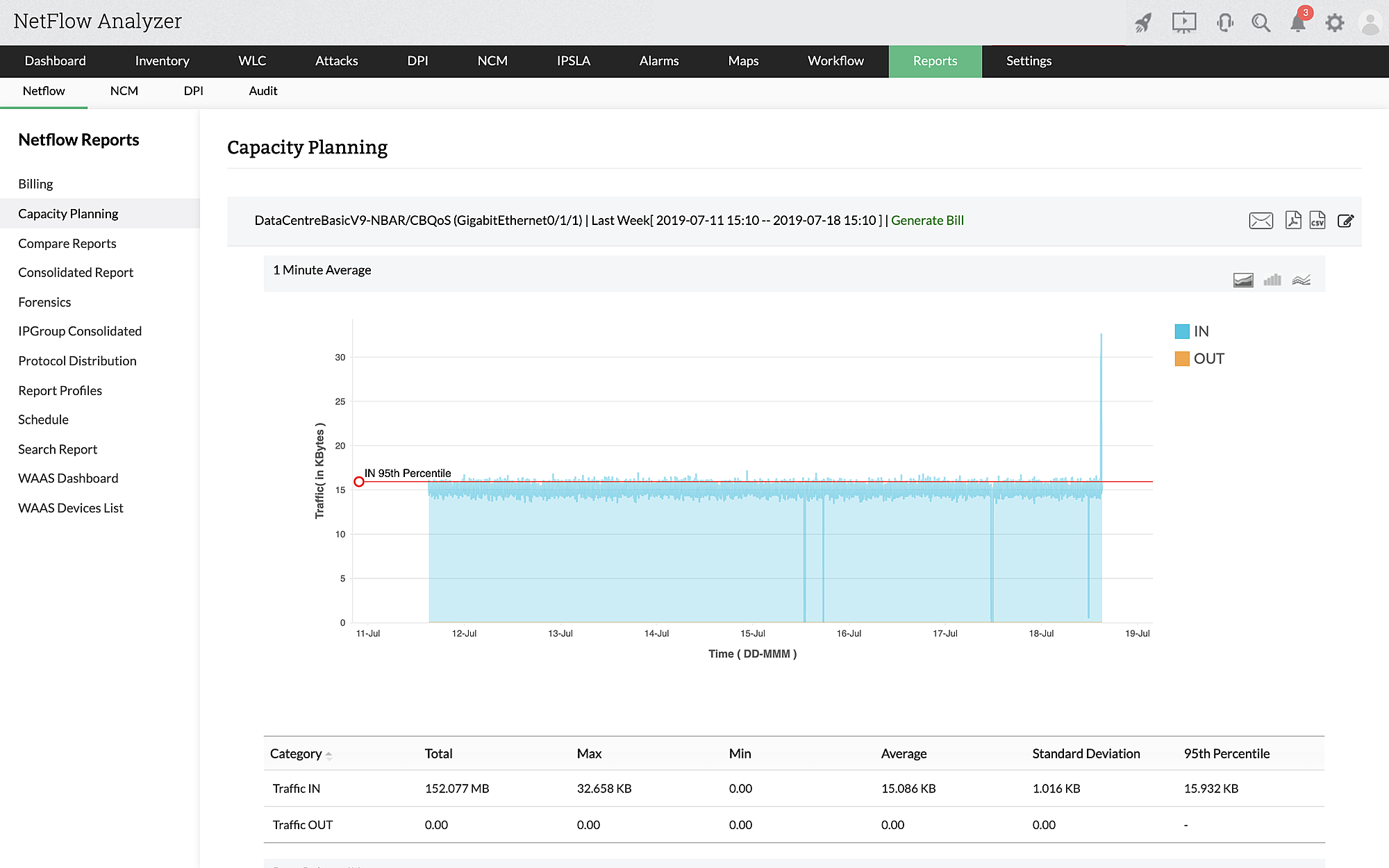Export the report as PDF
Screen dimensions: 1389x868
(1292, 220)
